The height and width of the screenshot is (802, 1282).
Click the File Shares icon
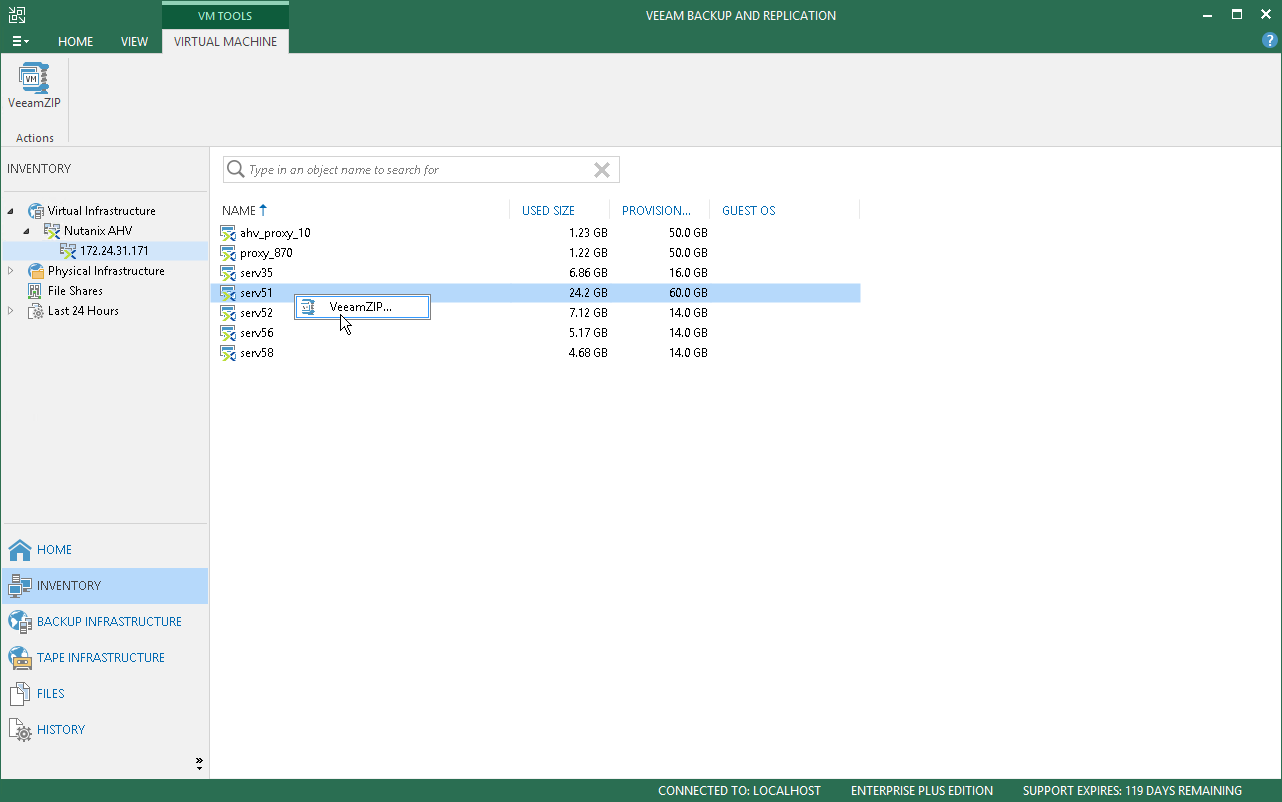pos(36,291)
